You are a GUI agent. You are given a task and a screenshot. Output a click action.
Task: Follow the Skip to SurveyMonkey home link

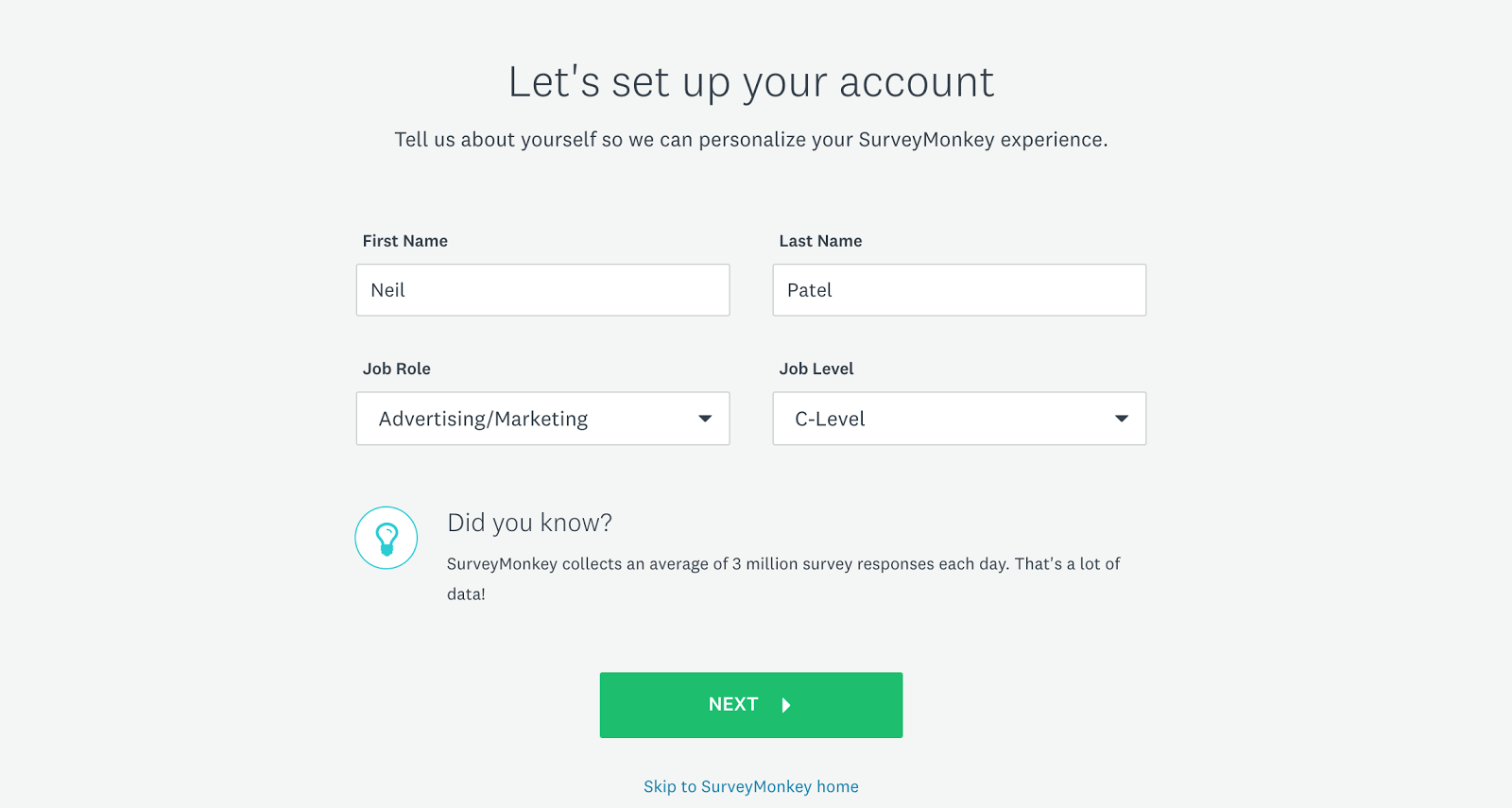751,786
